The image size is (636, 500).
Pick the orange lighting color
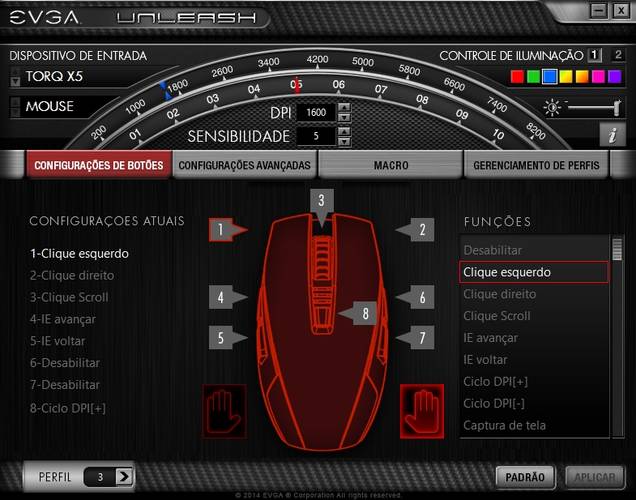click(x=582, y=76)
